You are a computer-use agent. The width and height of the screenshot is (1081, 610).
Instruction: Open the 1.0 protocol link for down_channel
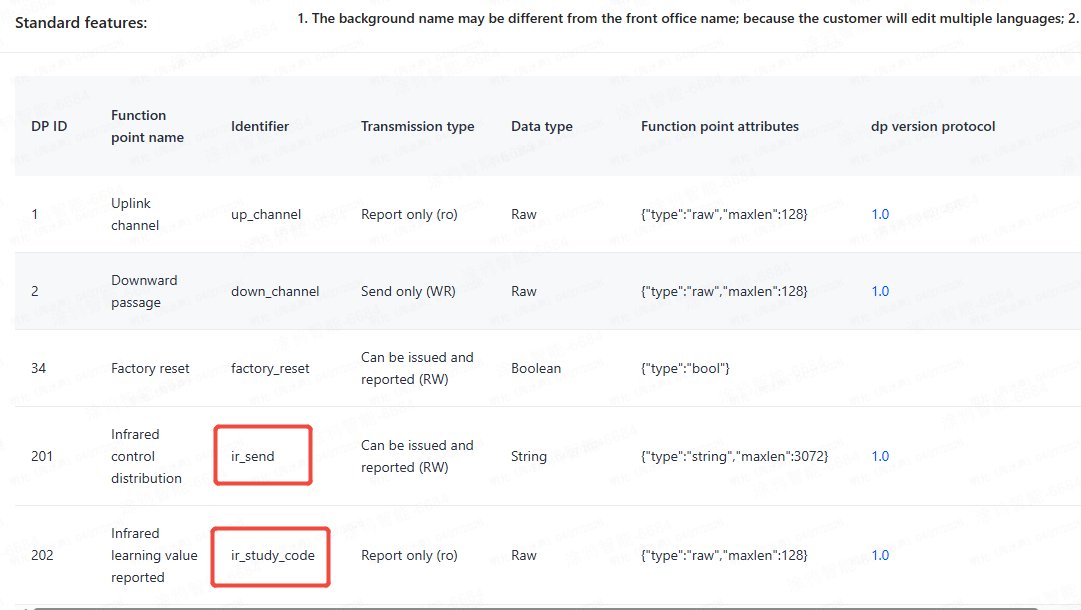pyautogui.click(x=880, y=291)
